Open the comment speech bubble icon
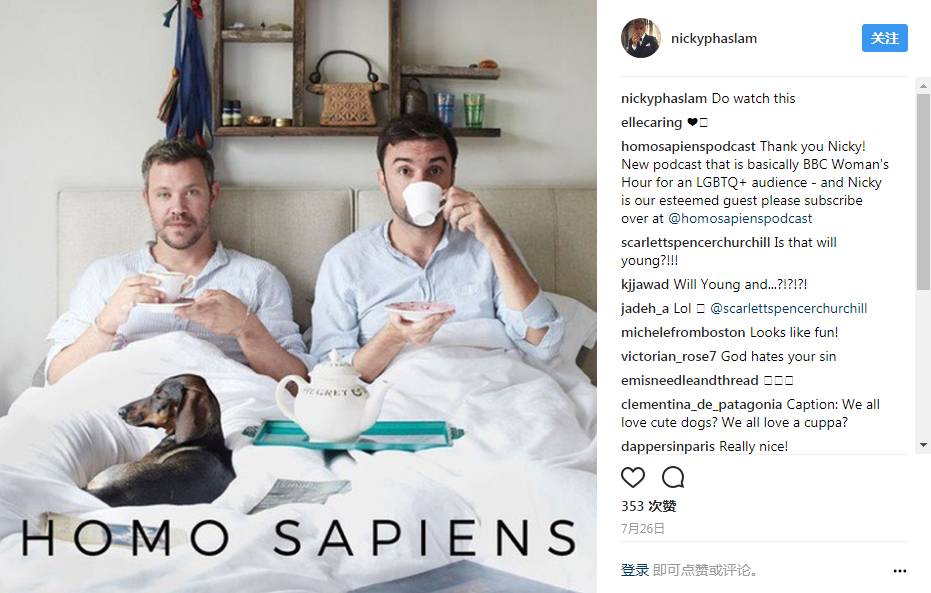Screen dimensions: 931x593 click(x=673, y=477)
